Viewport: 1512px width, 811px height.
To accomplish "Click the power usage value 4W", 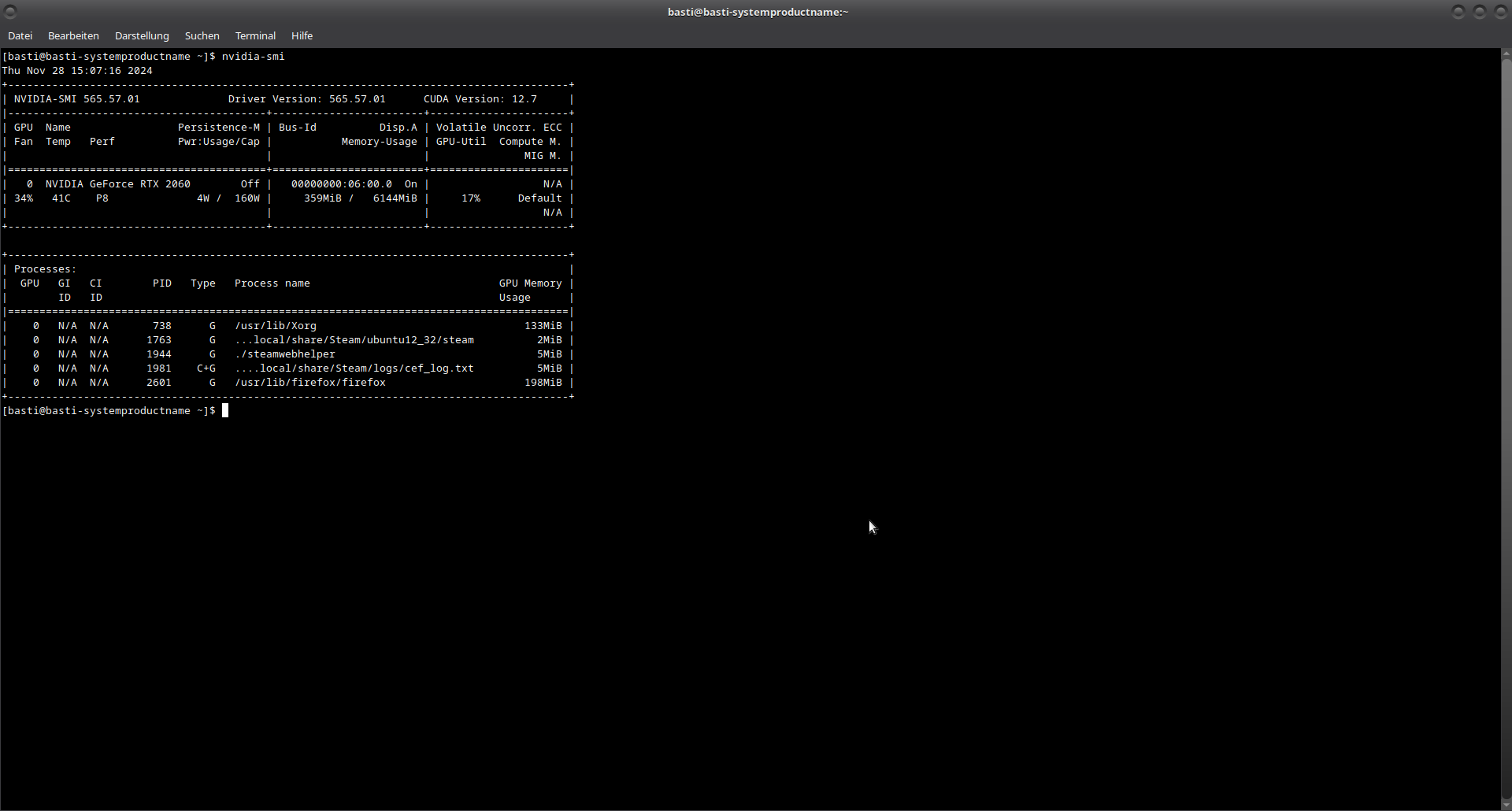I will click(x=203, y=198).
